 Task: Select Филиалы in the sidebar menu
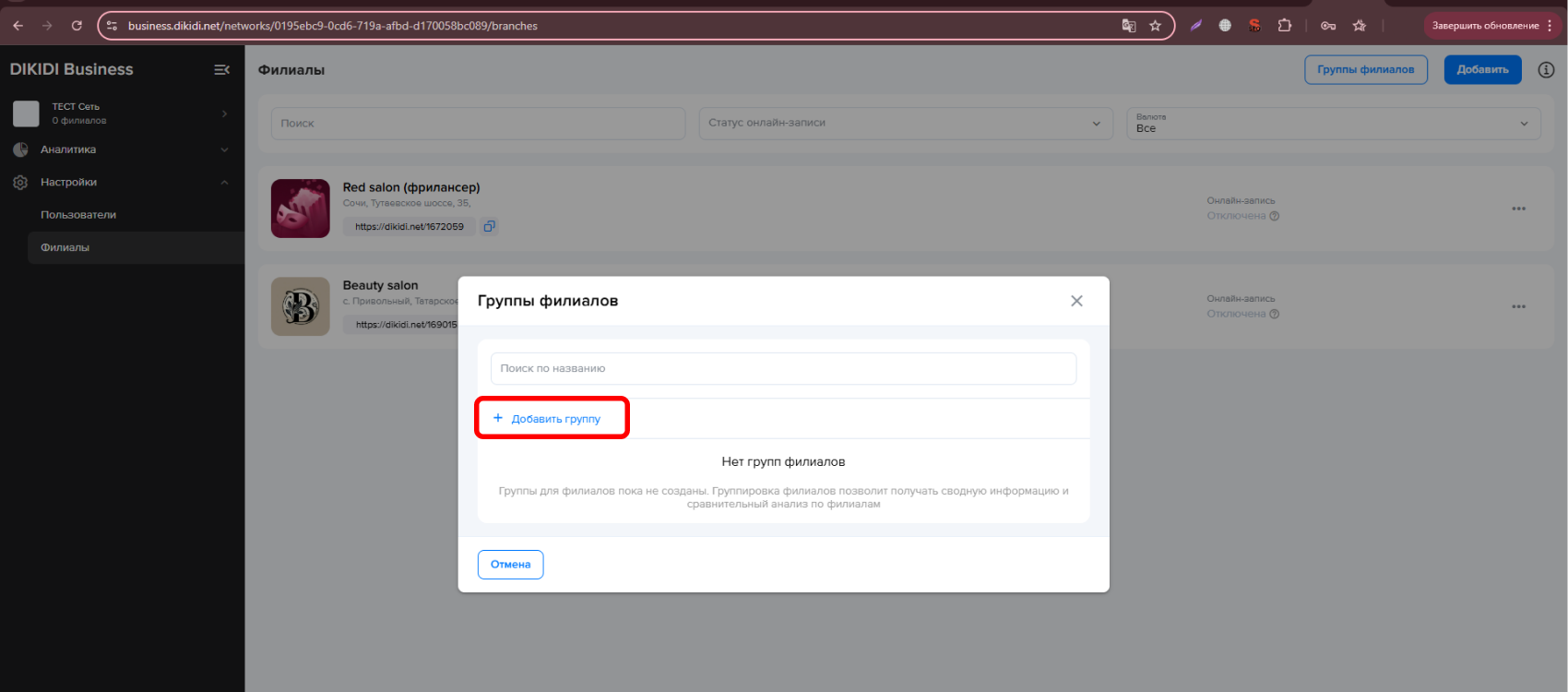[65, 247]
